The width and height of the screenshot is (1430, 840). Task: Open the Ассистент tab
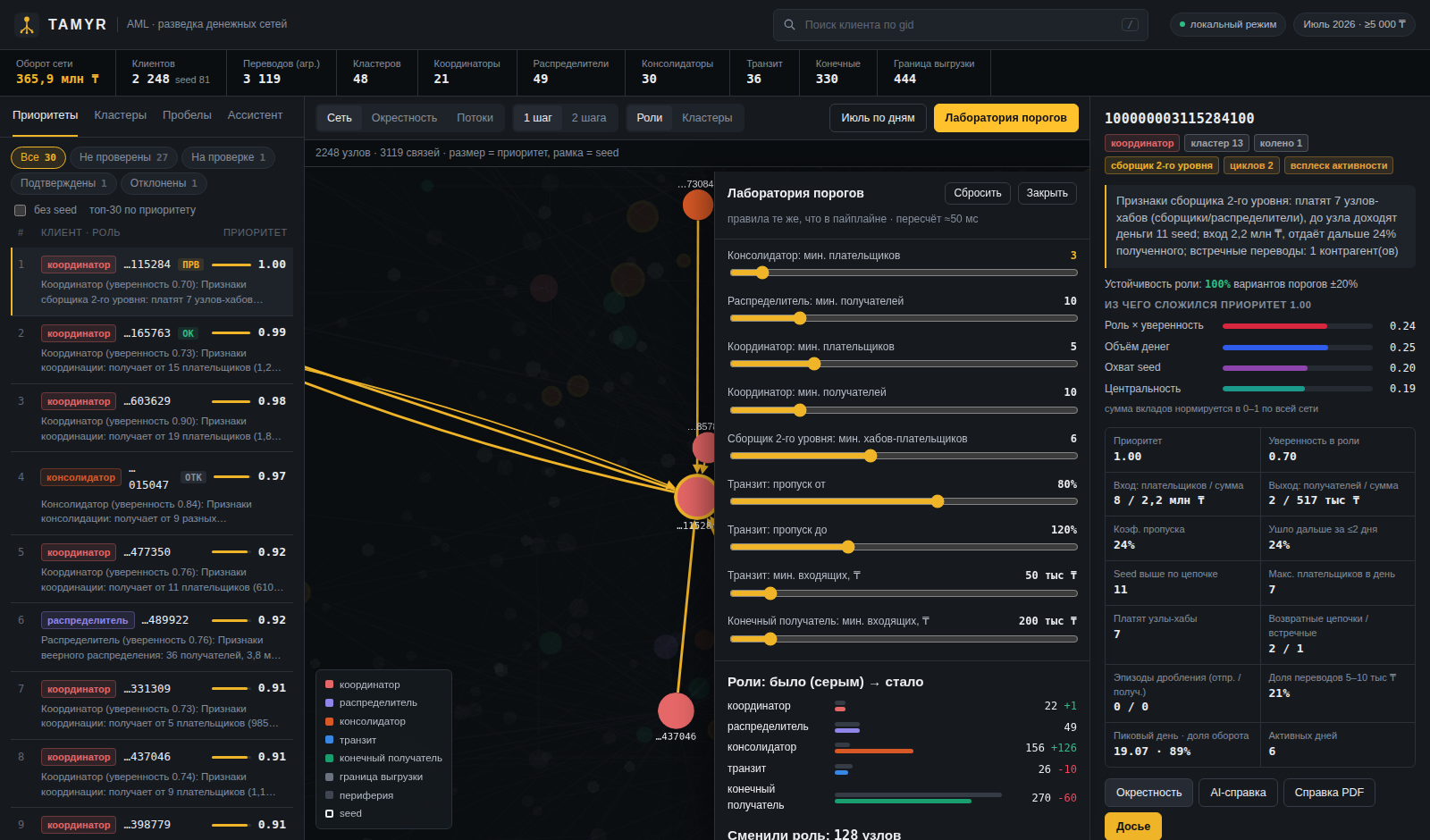pyautogui.click(x=255, y=115)
